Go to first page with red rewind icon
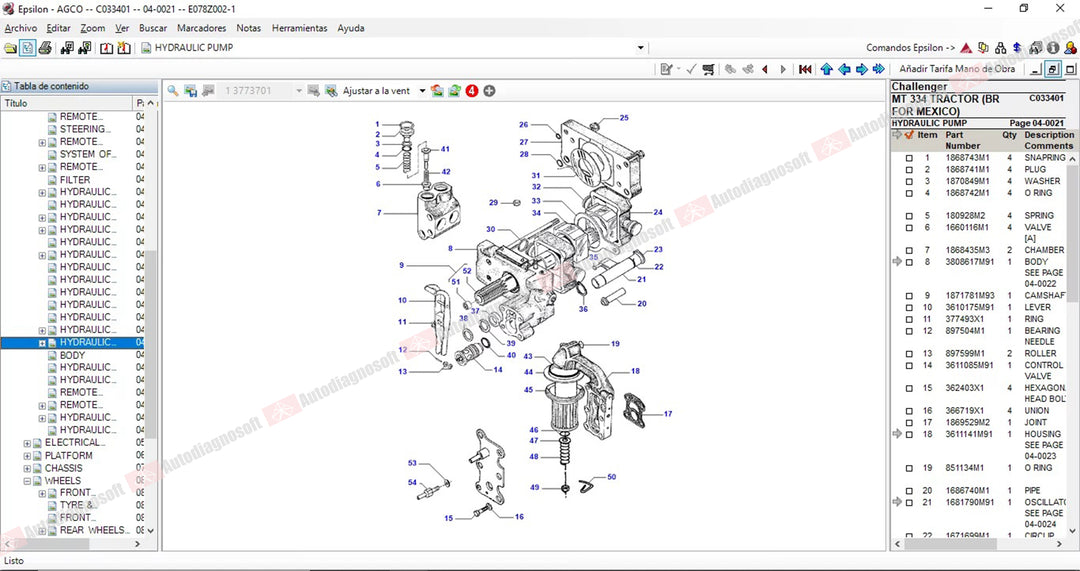Image resolution: width=1080 pixels, height=571 pixels. [804, 69]
